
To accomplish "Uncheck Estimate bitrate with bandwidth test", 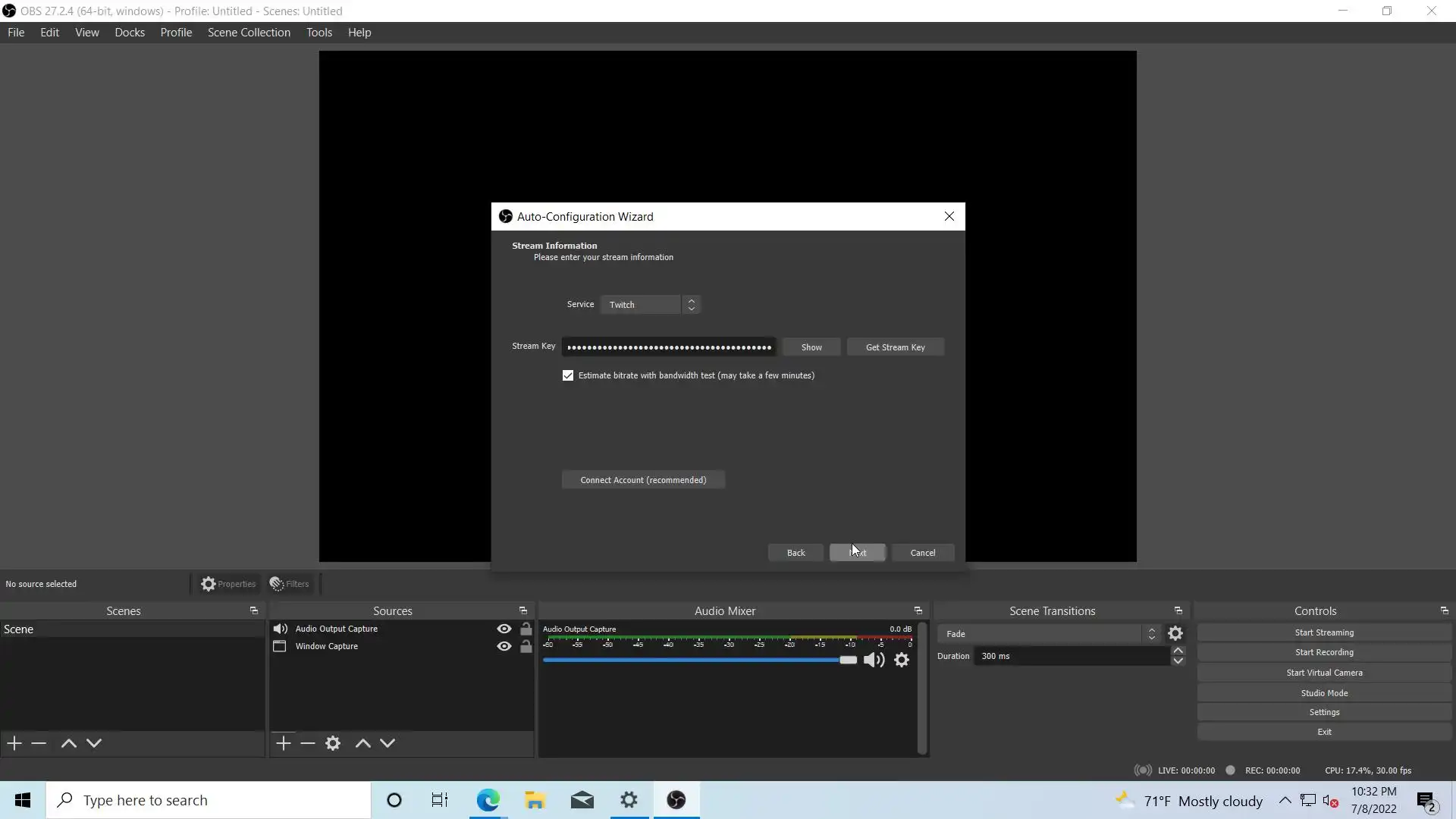I will 568,375.
